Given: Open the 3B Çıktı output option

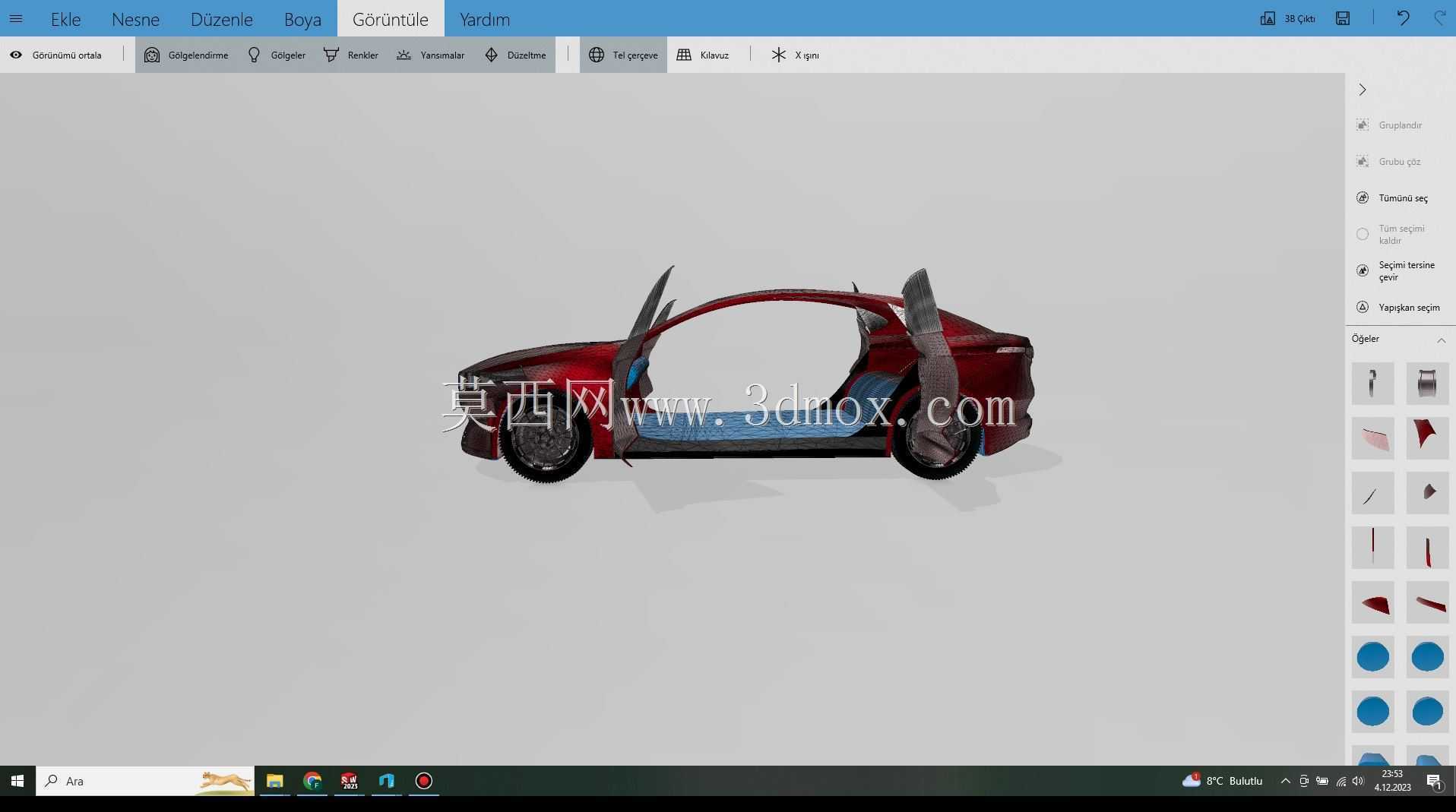Looking at the screenshot, I should (1288, 18).
